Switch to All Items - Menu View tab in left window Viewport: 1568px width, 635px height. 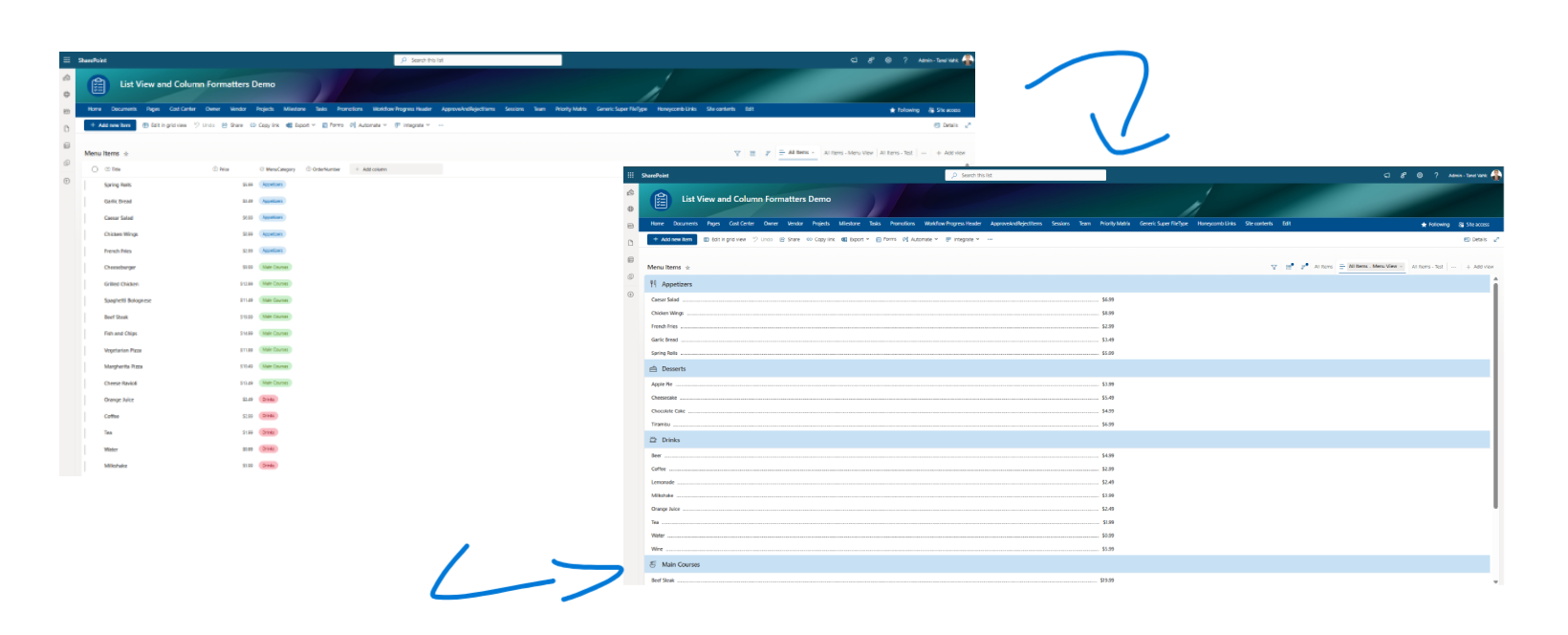click(848, 153)
